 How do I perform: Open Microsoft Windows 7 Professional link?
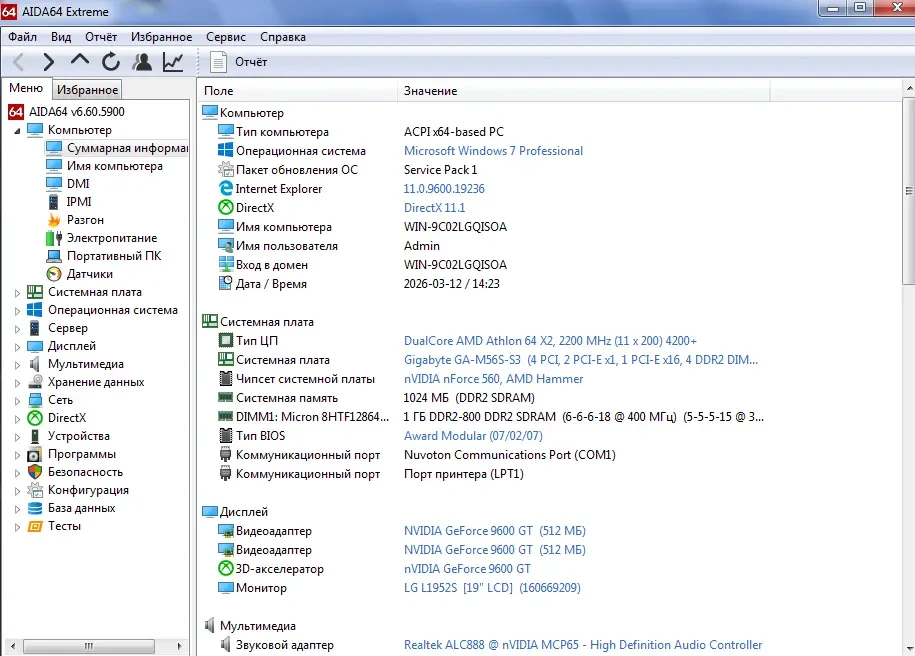pos(493,151)
